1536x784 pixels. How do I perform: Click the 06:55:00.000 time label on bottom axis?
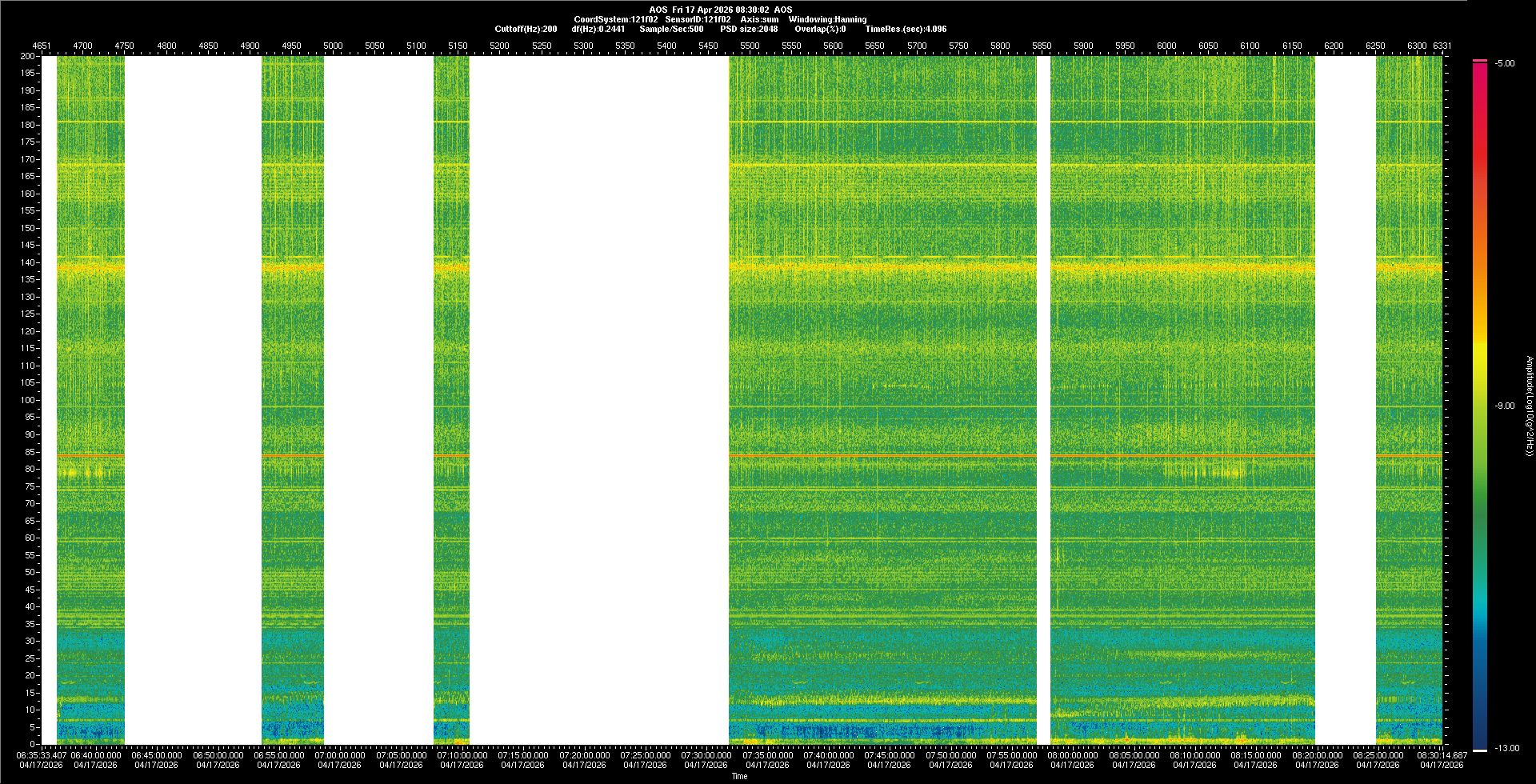[x=278, y=755]
